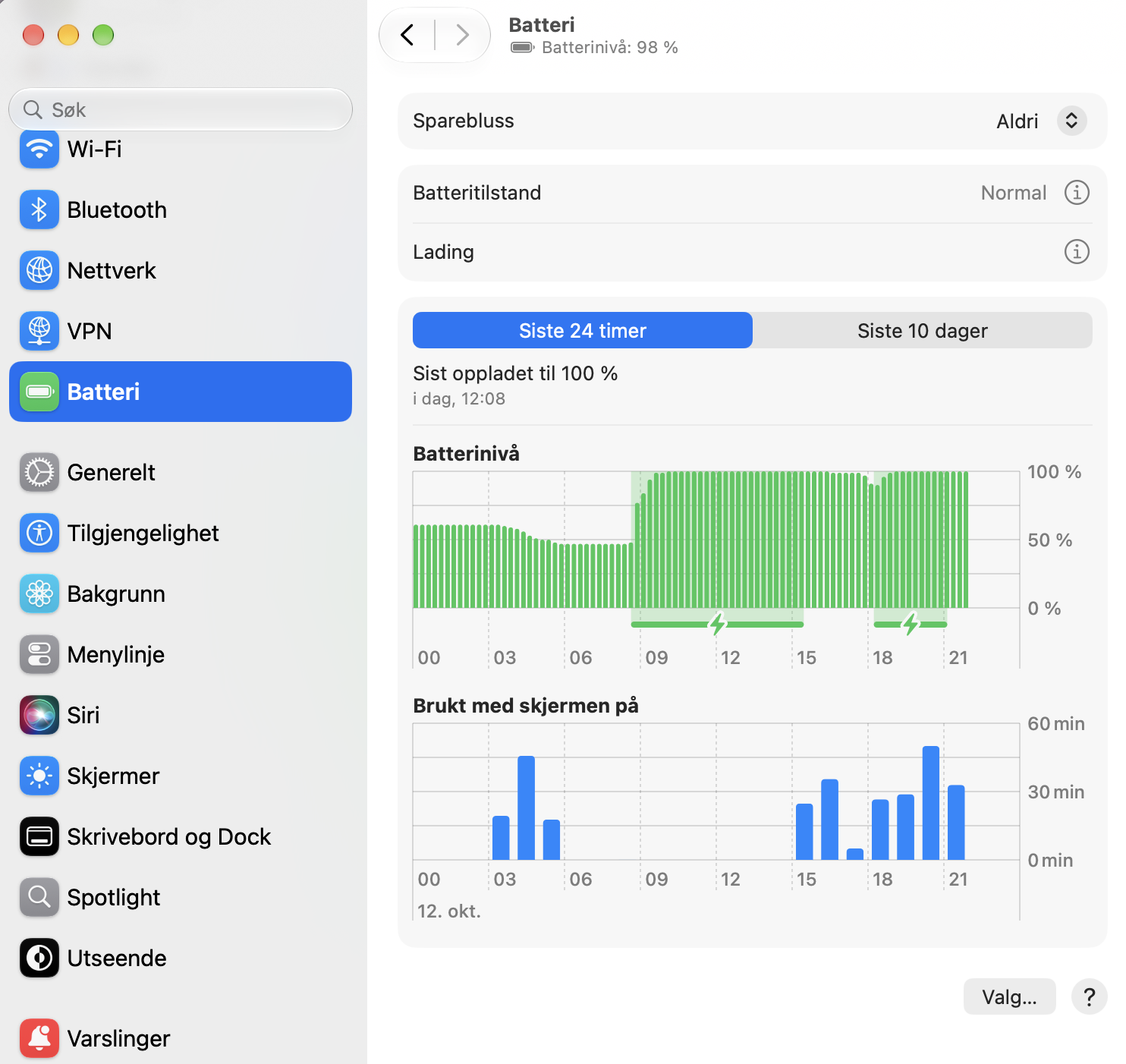Open the Bluetooth settings icon
Image resolution: width=1126 pixels, height=1064 pixels.
39,209
